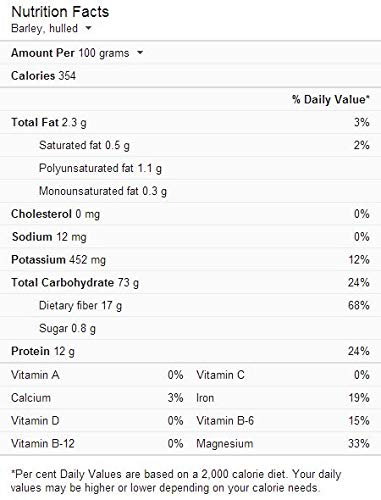Expand the 100 grams serving size dropdown
Image resolution: width=381 pixels, height=500 pixels.
[111, 53]
